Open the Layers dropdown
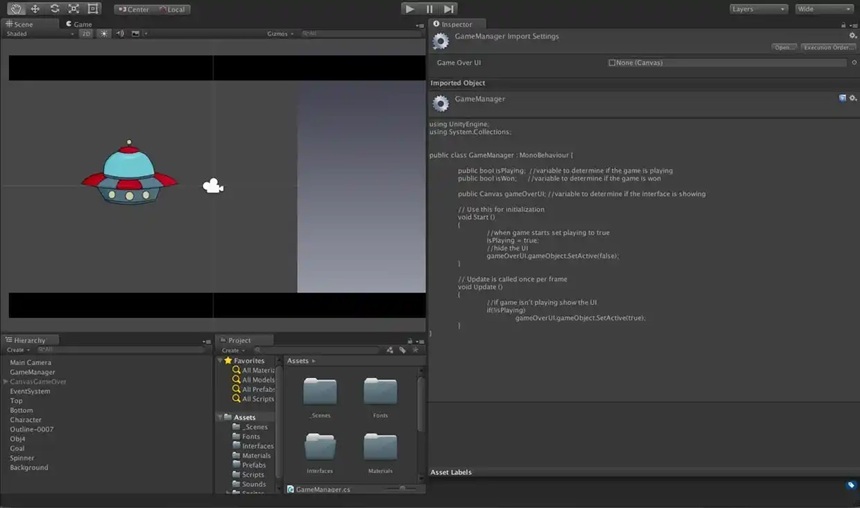The image size is (860, 508). pyautogui.click(x=759, y=9)
